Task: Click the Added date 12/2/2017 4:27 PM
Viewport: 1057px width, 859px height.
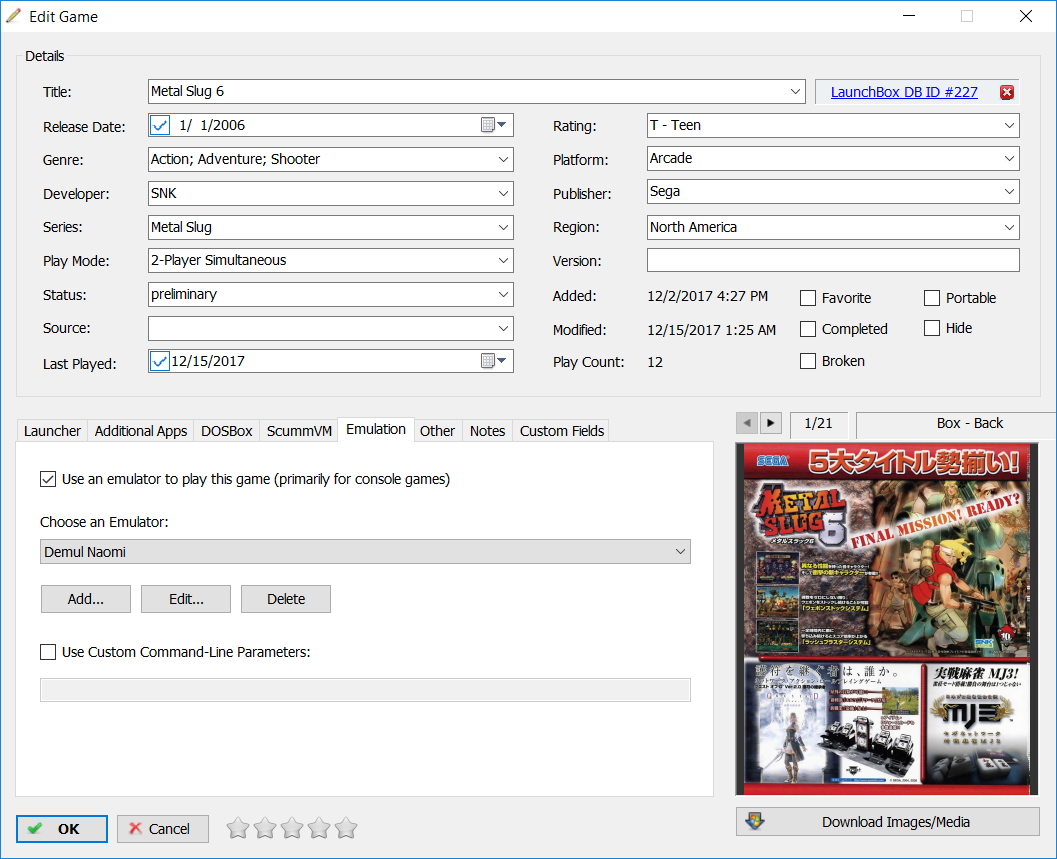Action: [x=707, y=296]
